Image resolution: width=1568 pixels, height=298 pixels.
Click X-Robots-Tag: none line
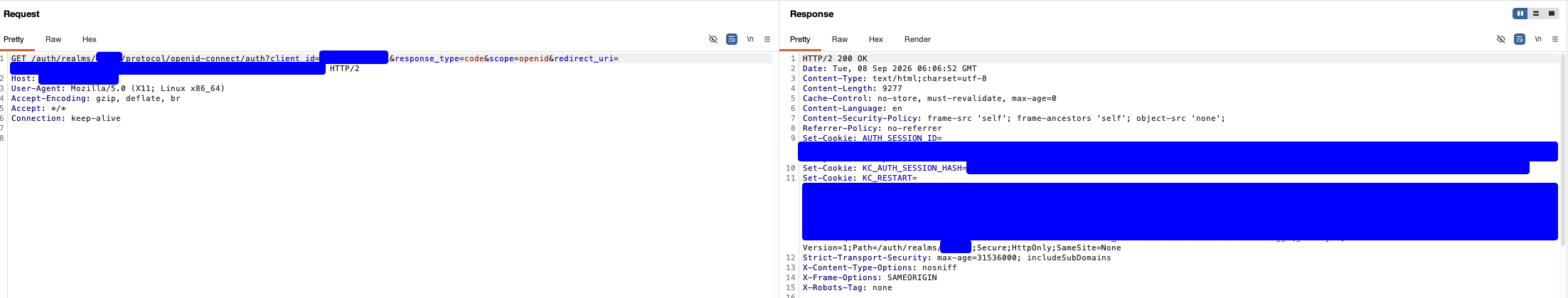pyautogui.click(x=847, y=287)
